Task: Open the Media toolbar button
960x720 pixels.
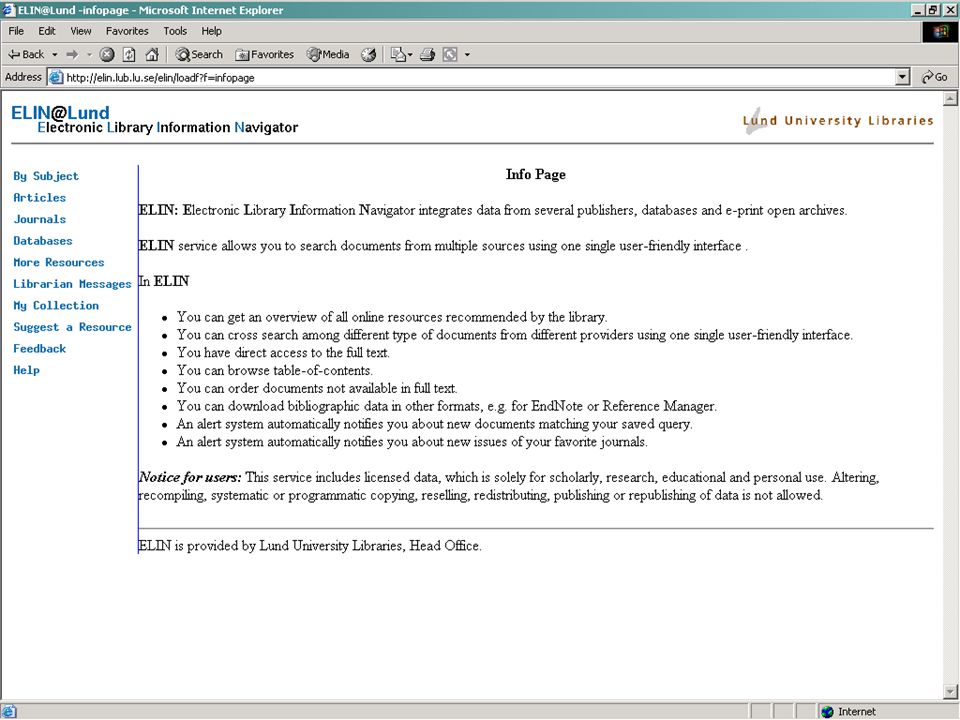Action: pos(329,54)
